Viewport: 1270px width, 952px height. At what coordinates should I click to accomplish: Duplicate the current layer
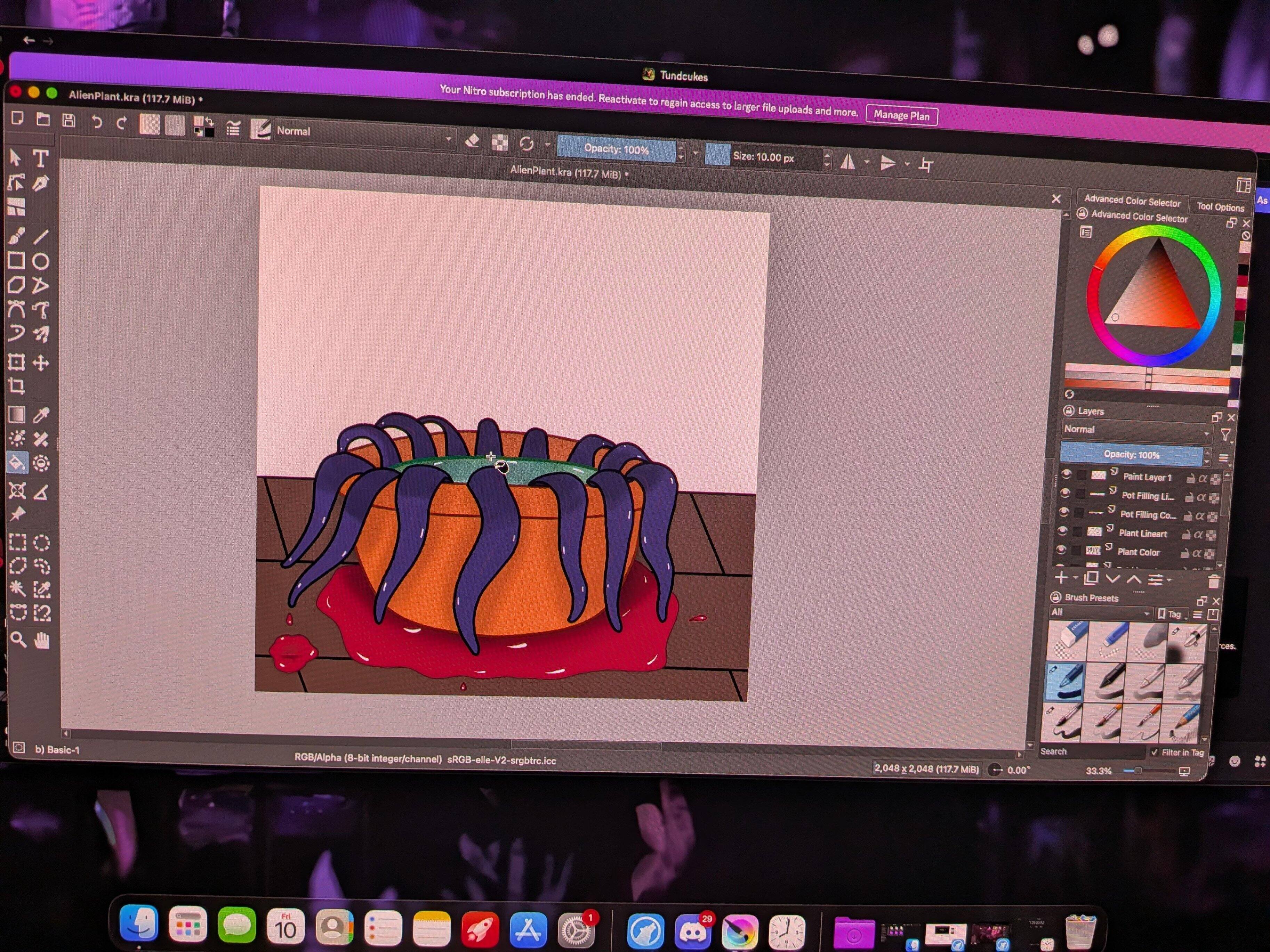click(1092, 578)
